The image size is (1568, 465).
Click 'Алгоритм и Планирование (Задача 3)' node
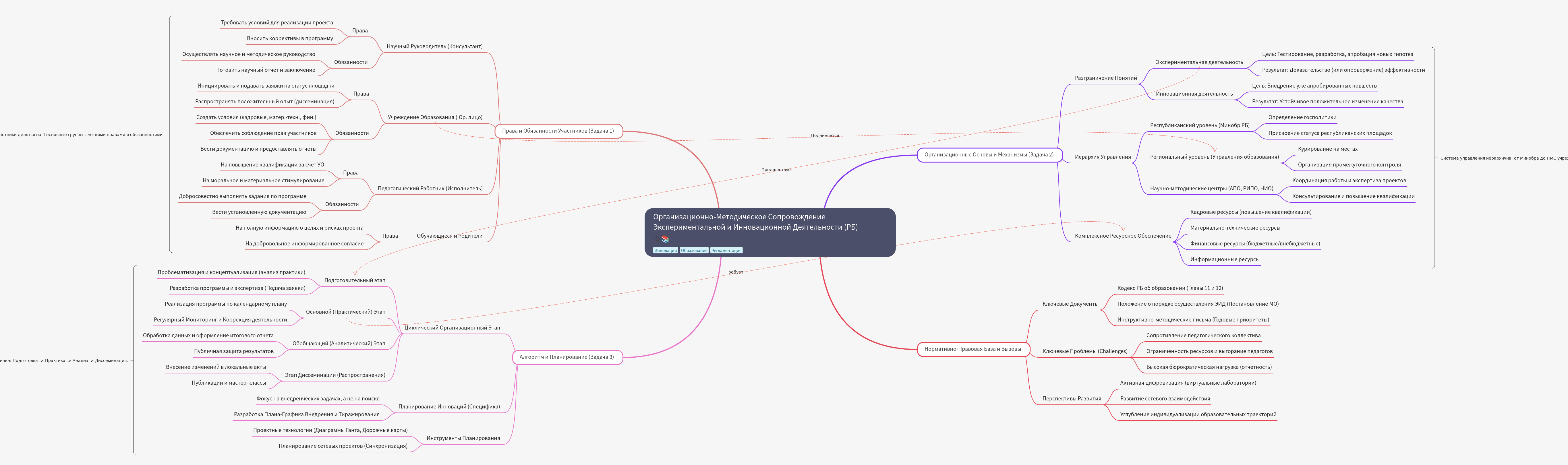(x=566, y=357)
